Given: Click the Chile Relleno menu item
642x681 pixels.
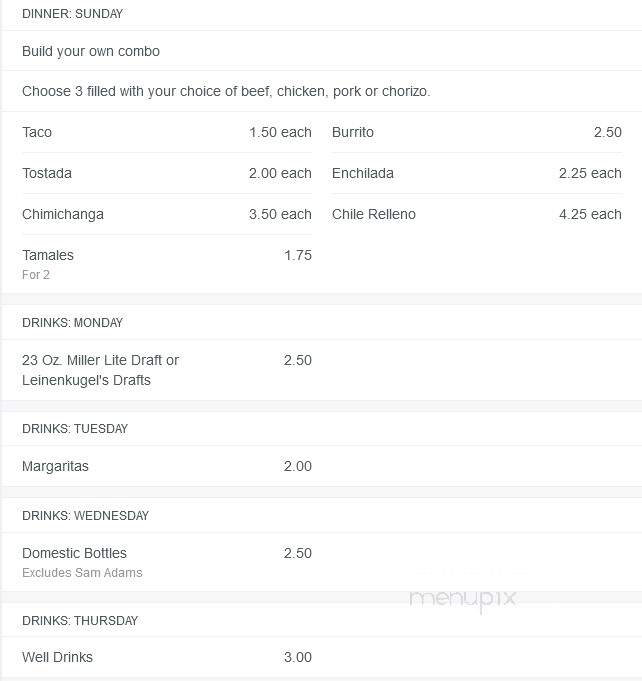Looking at the screenshot, I should pos(477,214).
